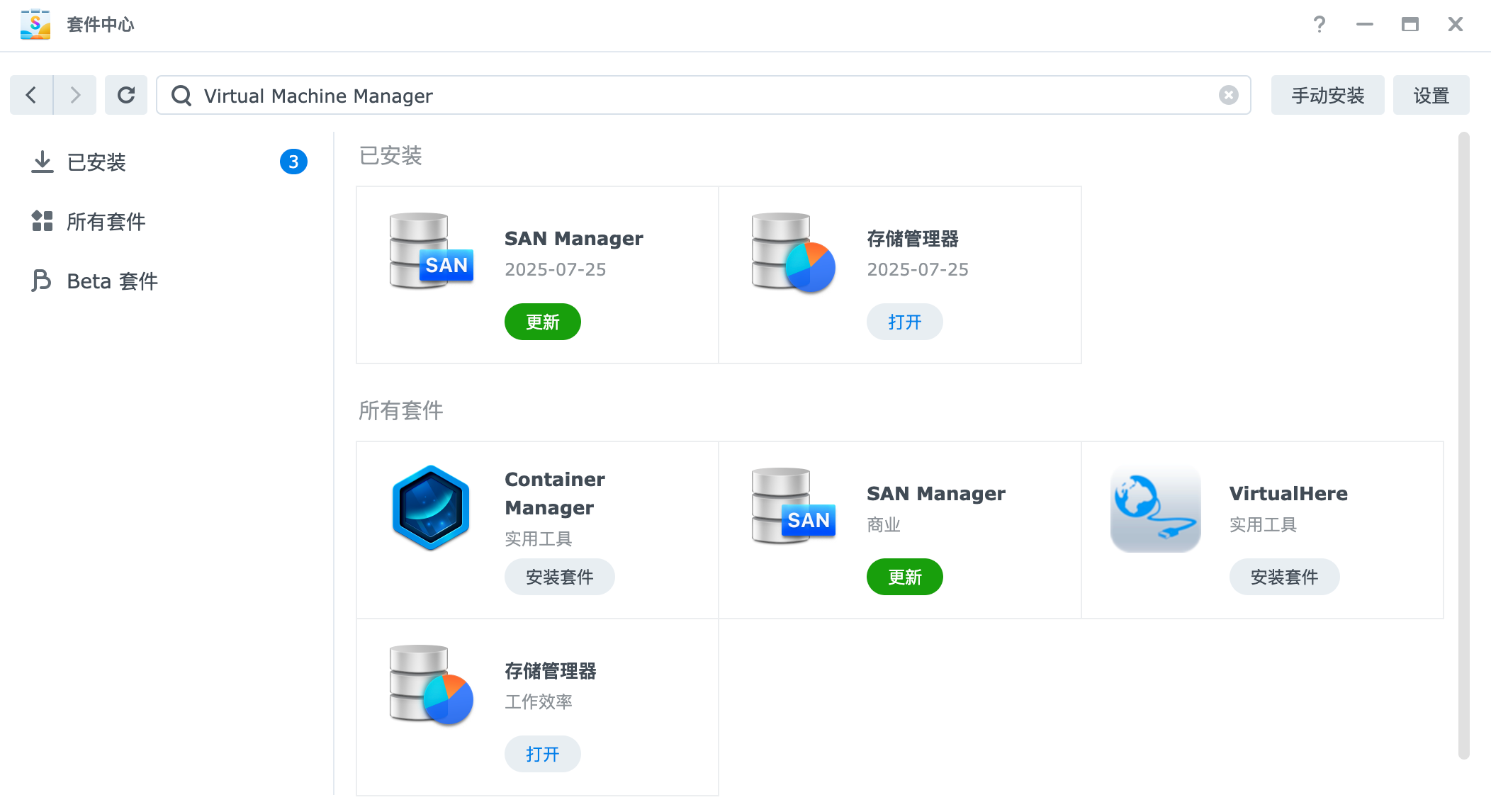Go back with the left arrow
The image size is (1491, 812).
click(x=31, y=95)
